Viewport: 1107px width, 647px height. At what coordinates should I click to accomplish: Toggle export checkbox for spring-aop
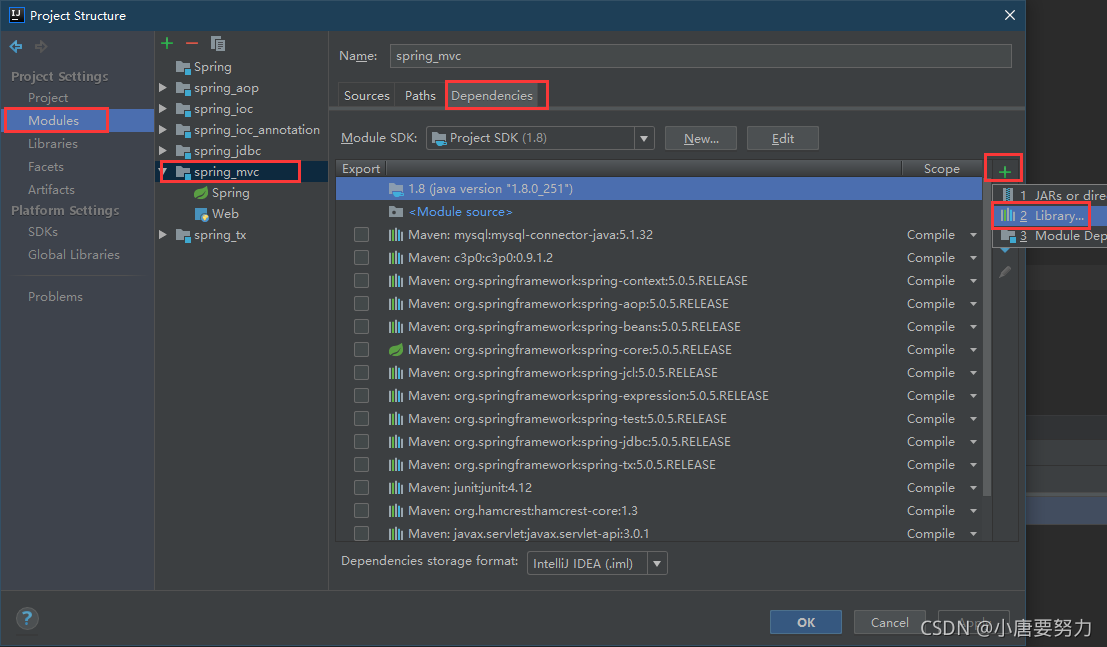tap(361, 304)
